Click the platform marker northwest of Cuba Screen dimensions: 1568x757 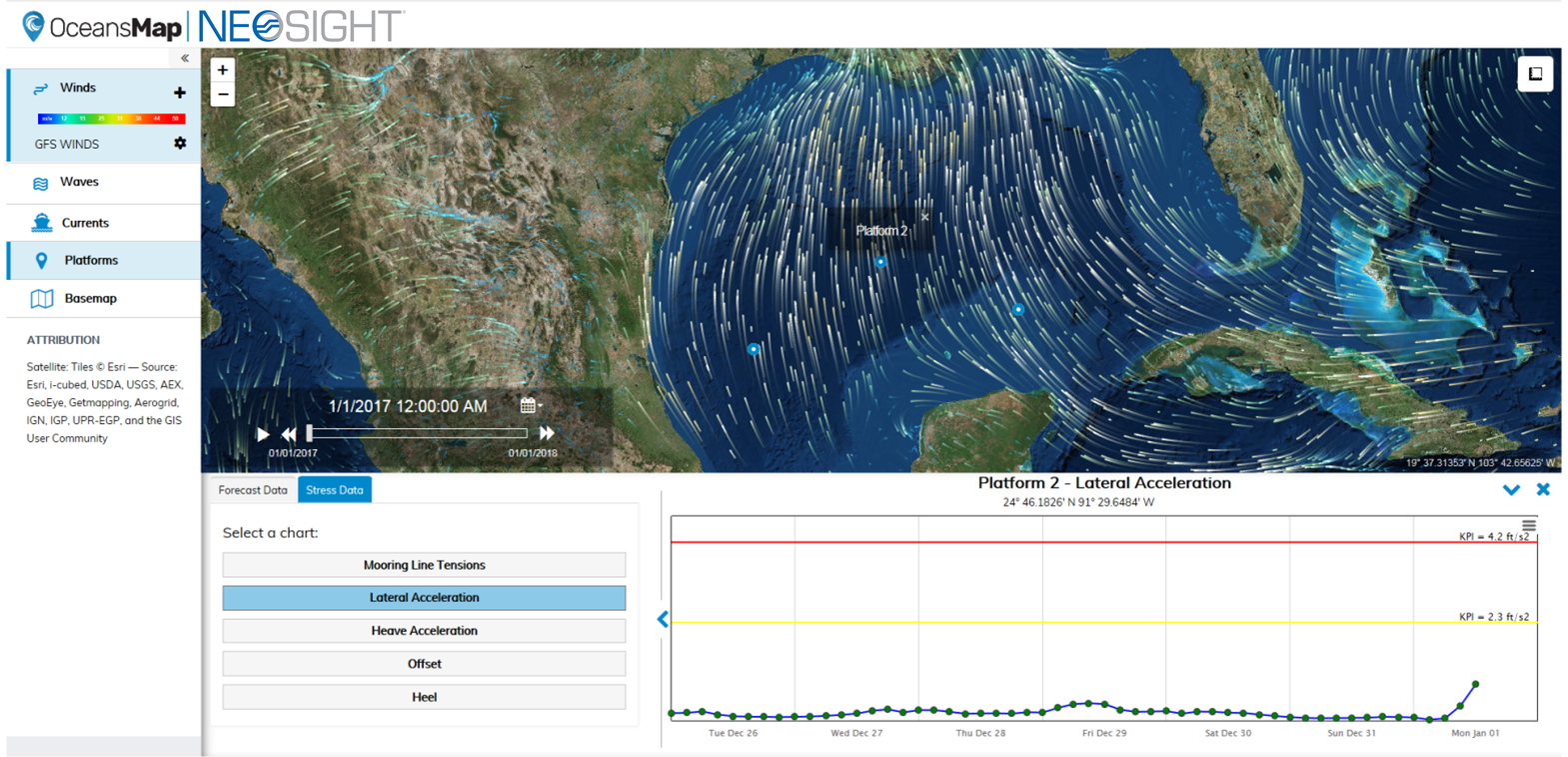pos(1018,310)
